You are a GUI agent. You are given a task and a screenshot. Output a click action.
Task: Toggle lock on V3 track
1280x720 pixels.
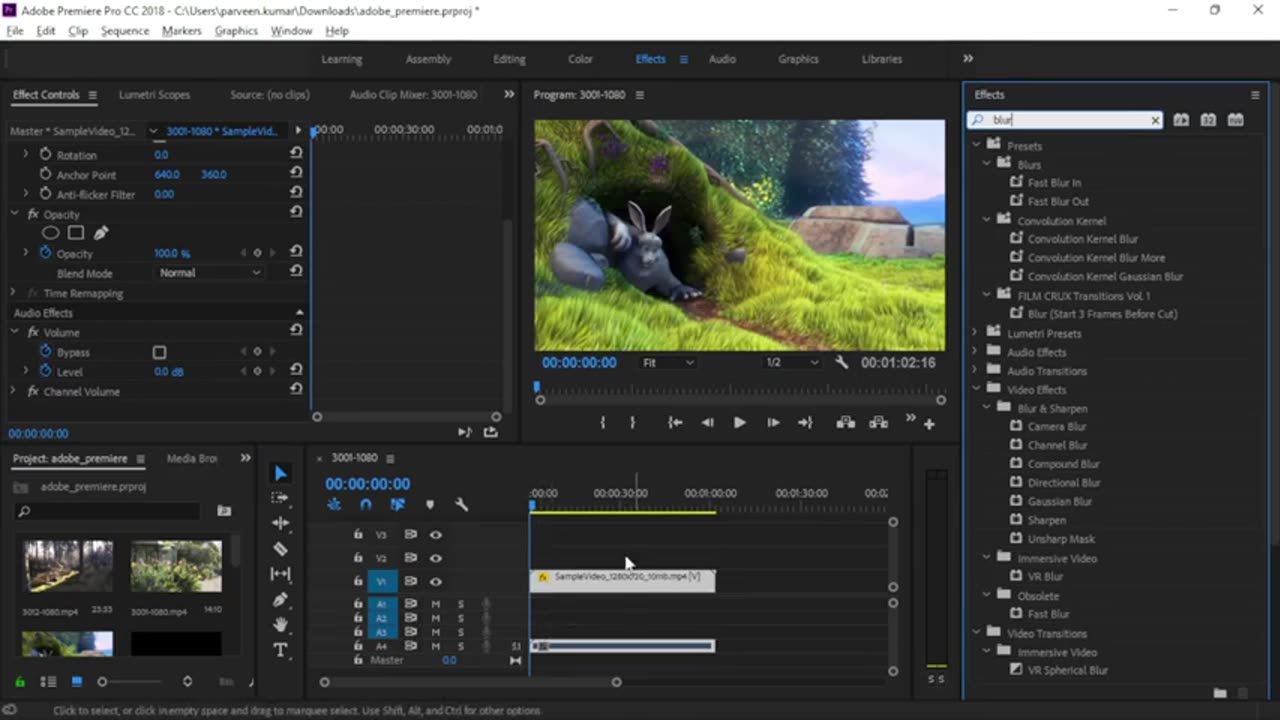[x=357, y=535]
